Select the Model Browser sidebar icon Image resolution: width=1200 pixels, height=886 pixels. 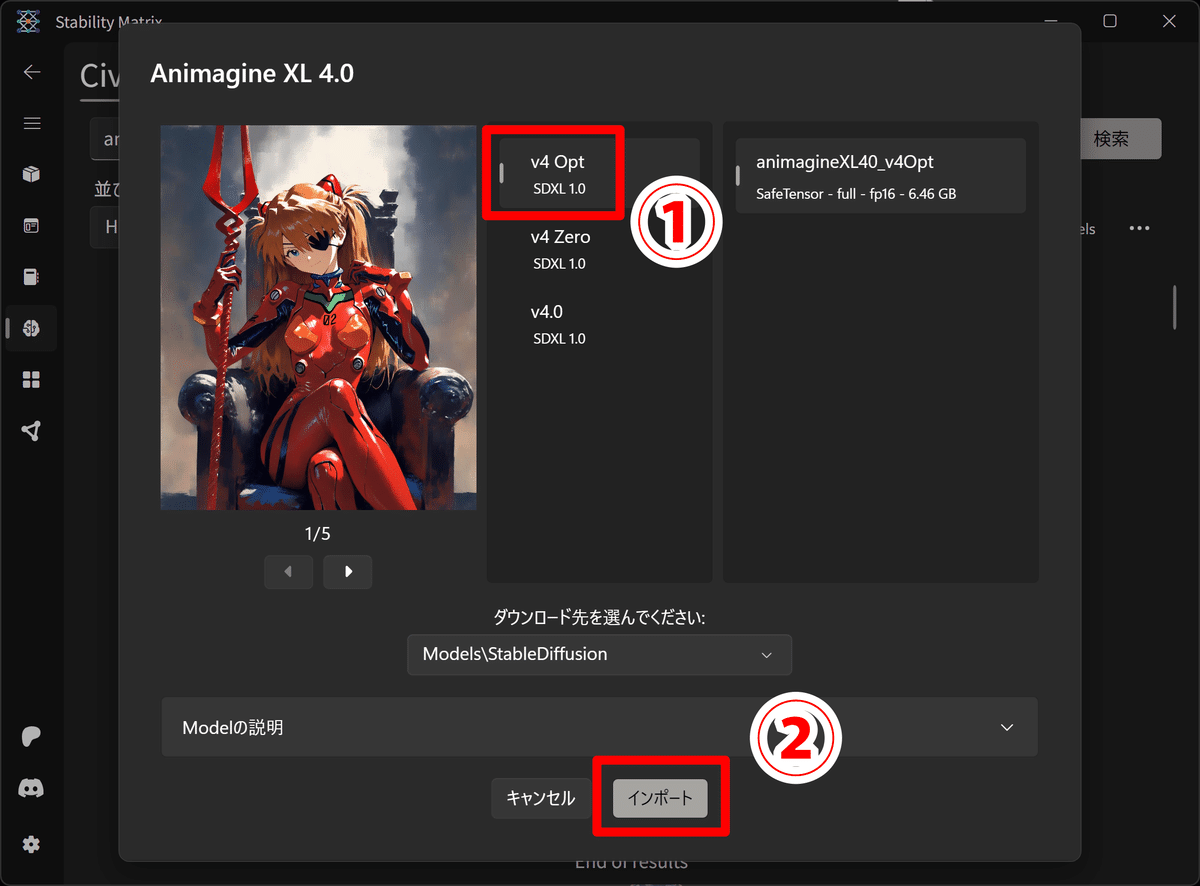coord(32,328)
